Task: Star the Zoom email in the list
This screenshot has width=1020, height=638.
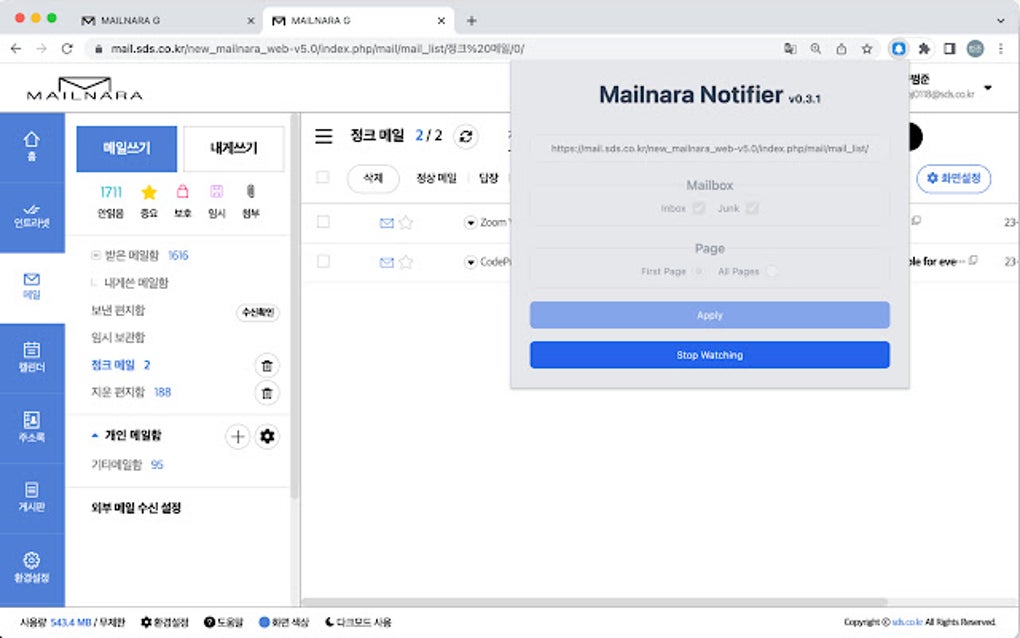Action: (x=404, y=222)
